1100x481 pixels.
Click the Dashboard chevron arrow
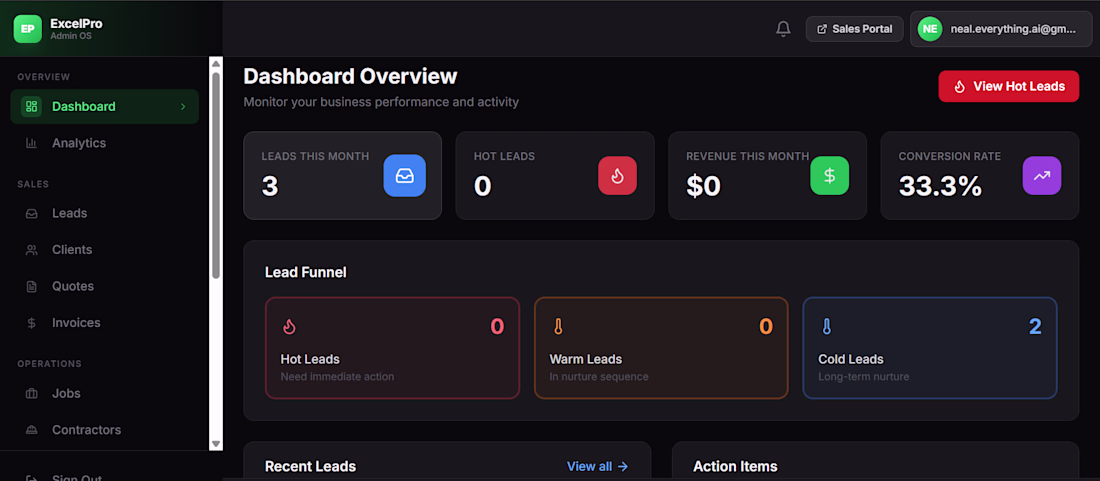pyautogui.click(x=183, y=107)
